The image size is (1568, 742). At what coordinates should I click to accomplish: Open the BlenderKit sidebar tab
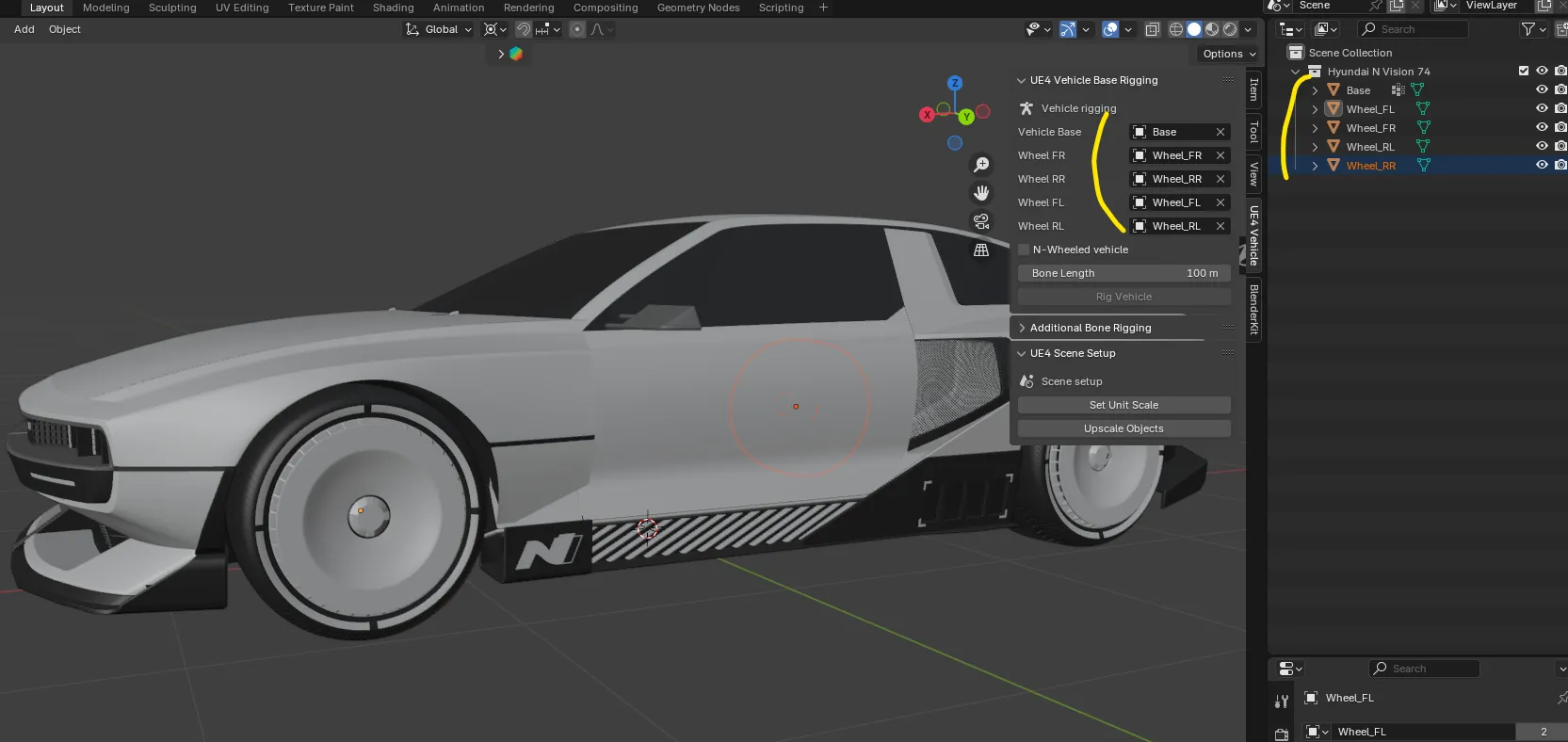click(x=1253, y=309)
